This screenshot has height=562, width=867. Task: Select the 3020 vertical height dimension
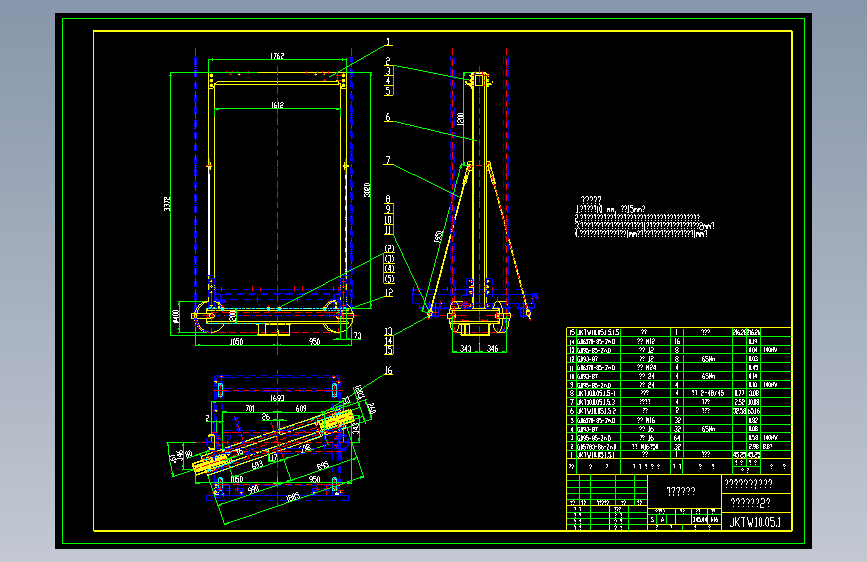[367, 190]
